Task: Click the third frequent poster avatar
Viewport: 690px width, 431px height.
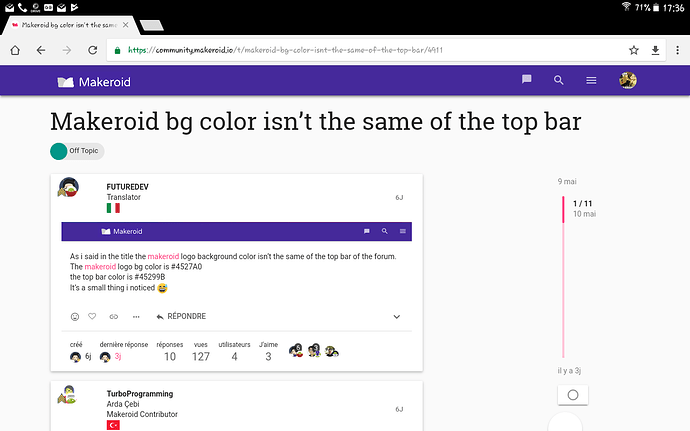Action: pyautogui.click(x=331, y=351)
